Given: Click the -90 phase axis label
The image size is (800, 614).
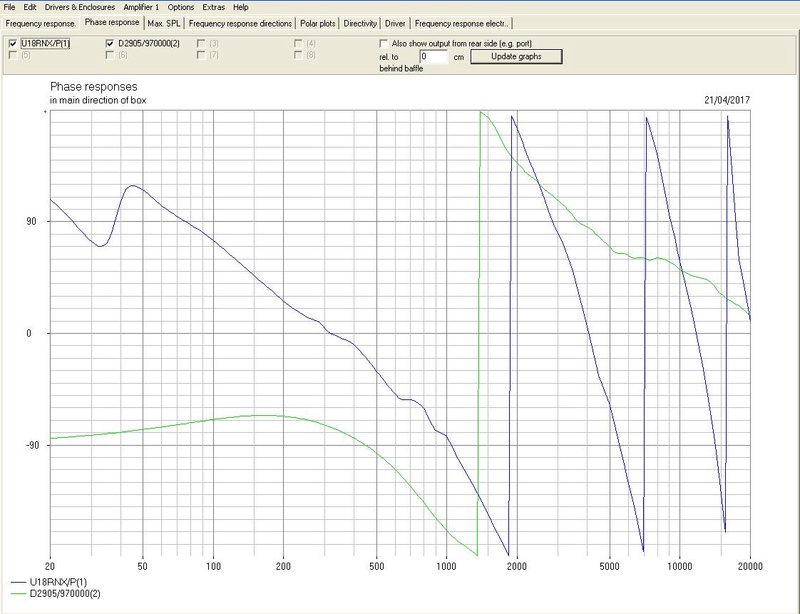Looking at the screenshot, I should 31,446.
